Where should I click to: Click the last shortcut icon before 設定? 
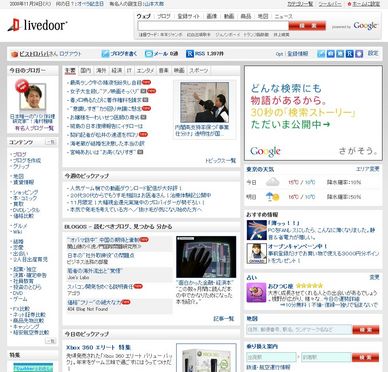359,54
